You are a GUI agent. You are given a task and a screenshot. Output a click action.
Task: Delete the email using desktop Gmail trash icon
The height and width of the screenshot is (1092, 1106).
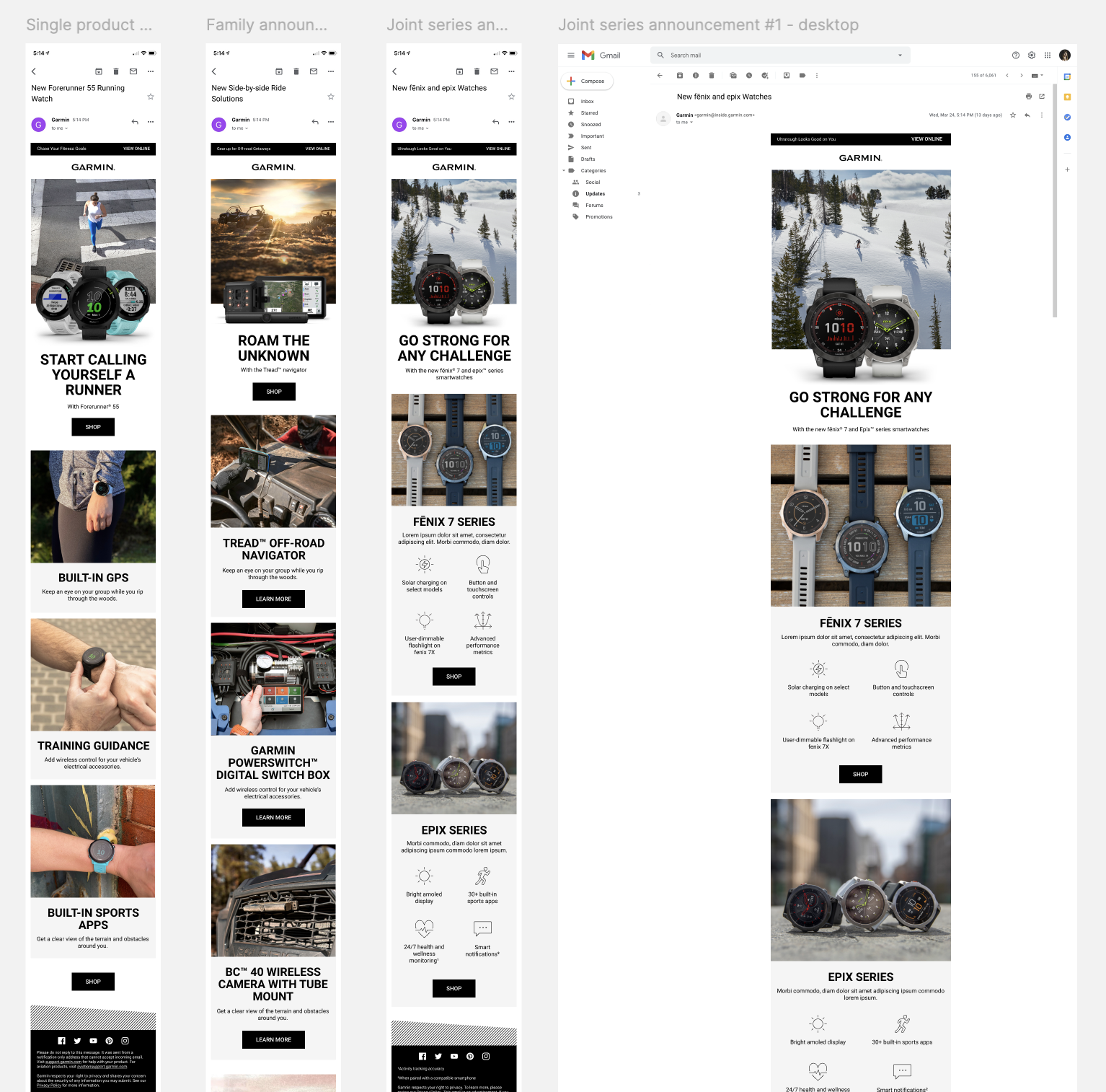click(712, 75)
